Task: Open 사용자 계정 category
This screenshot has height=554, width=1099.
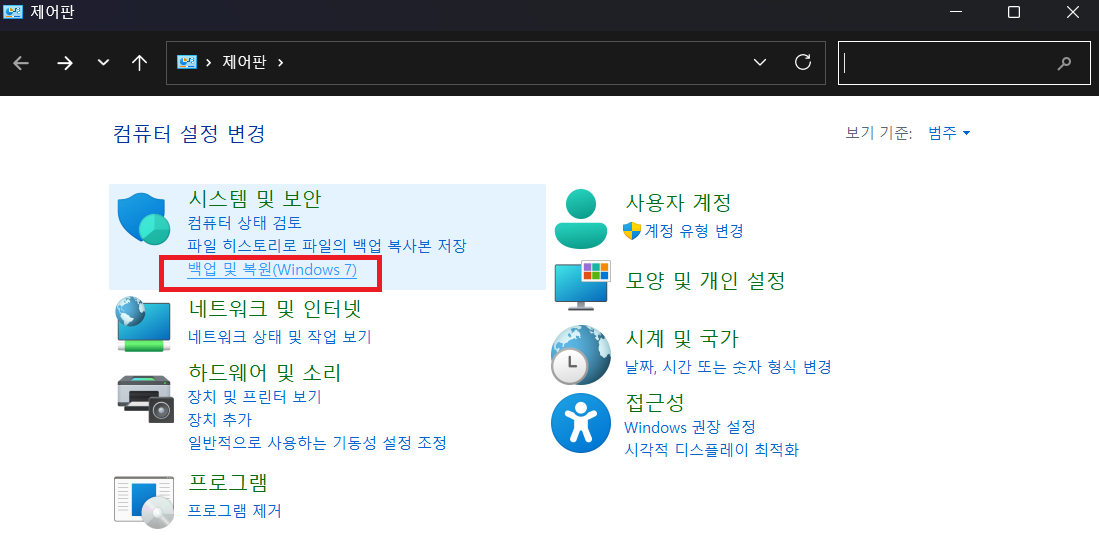Action: [x=678, y=203]
